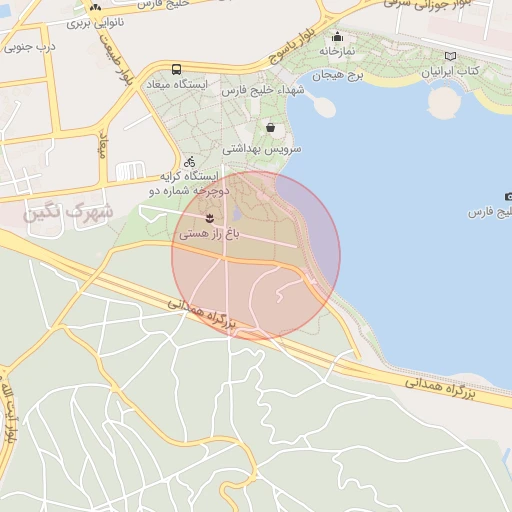Click the camera icon on the lake
The height and width of the screenshot is (512, 512).
[x=508, y=197]
